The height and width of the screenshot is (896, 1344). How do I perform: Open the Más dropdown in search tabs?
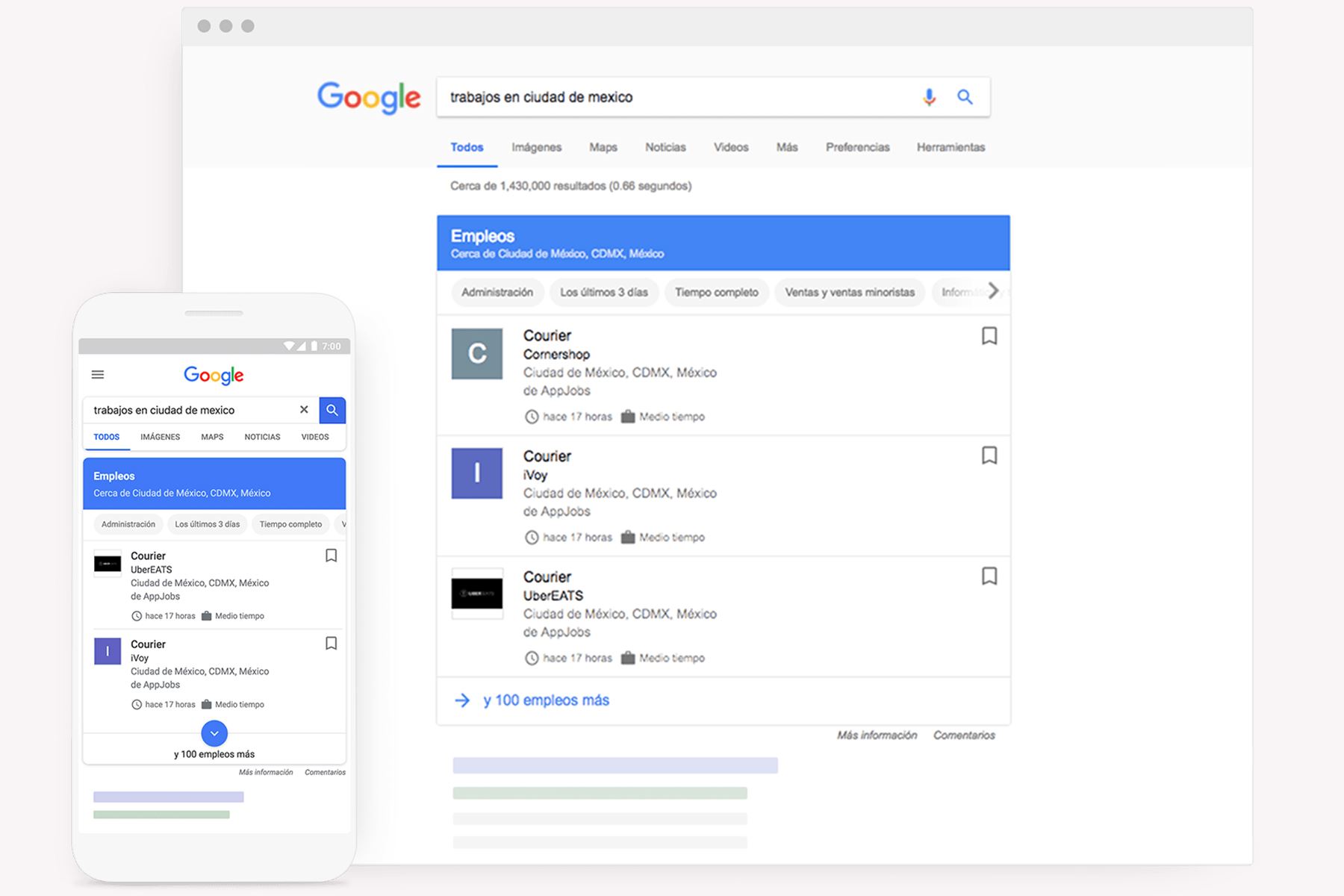click(786, 147)
